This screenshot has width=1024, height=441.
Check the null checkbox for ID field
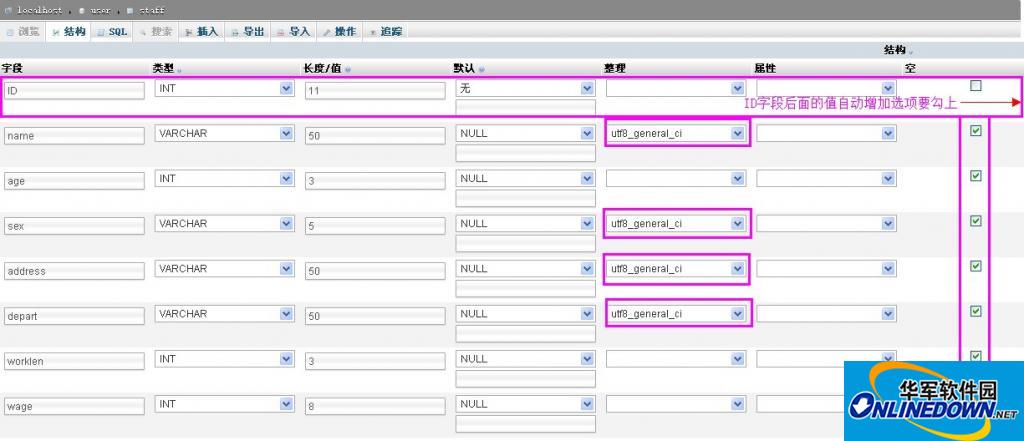976,86
